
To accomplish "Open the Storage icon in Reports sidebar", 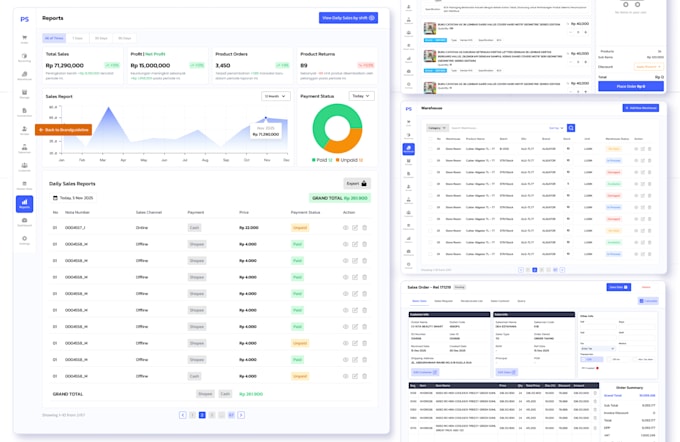I will point(24,92).
